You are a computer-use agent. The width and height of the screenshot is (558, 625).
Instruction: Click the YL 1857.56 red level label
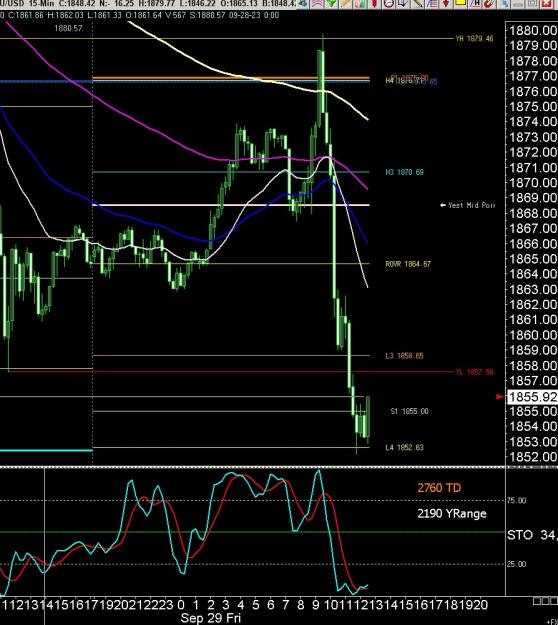point(474,372)
